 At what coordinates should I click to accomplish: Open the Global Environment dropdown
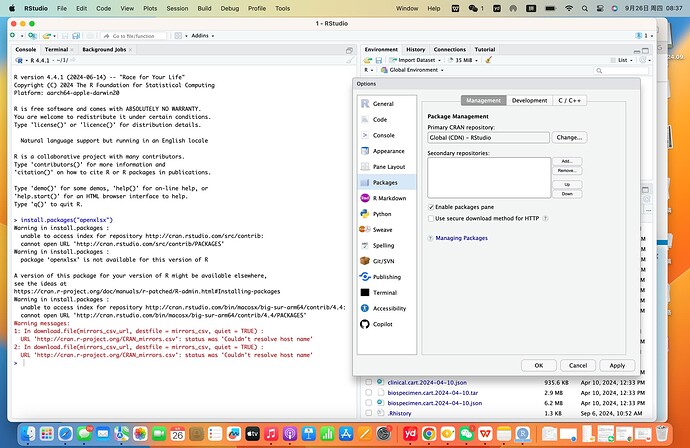pyautogui.click(x=412, y=70)
